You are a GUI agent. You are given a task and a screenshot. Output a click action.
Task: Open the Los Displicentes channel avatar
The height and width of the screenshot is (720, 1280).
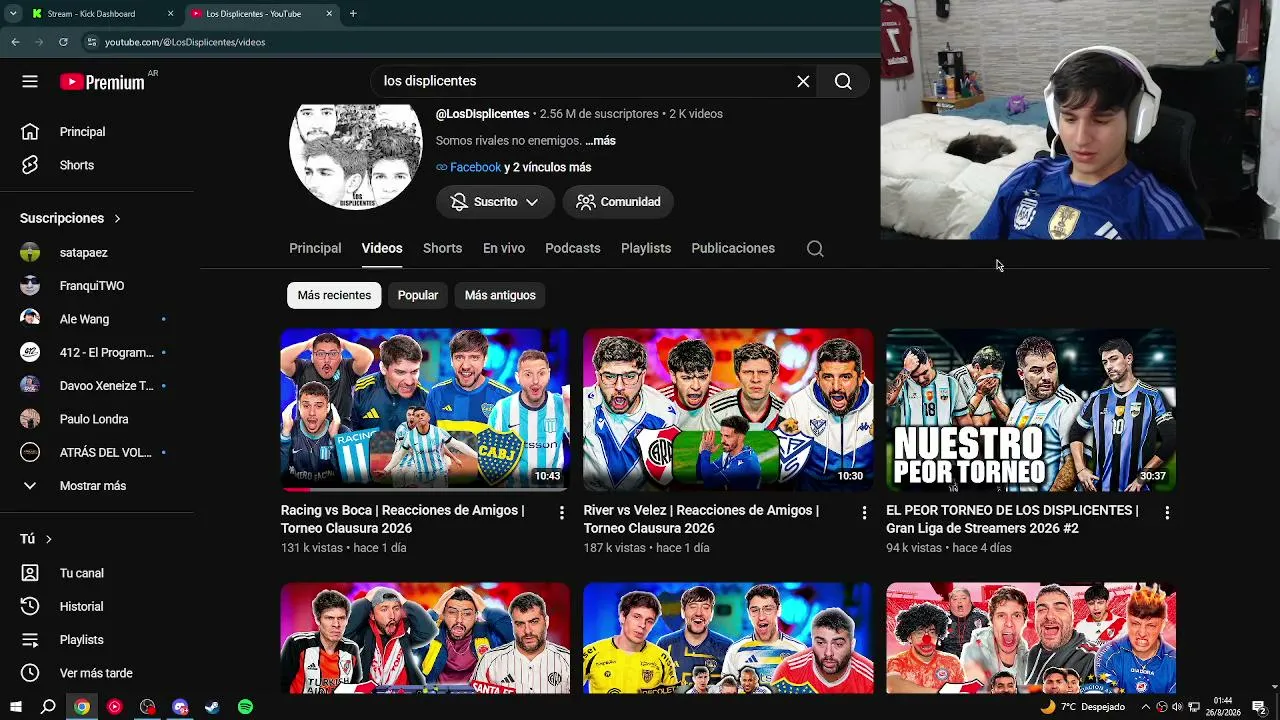(x=356, y=157)
